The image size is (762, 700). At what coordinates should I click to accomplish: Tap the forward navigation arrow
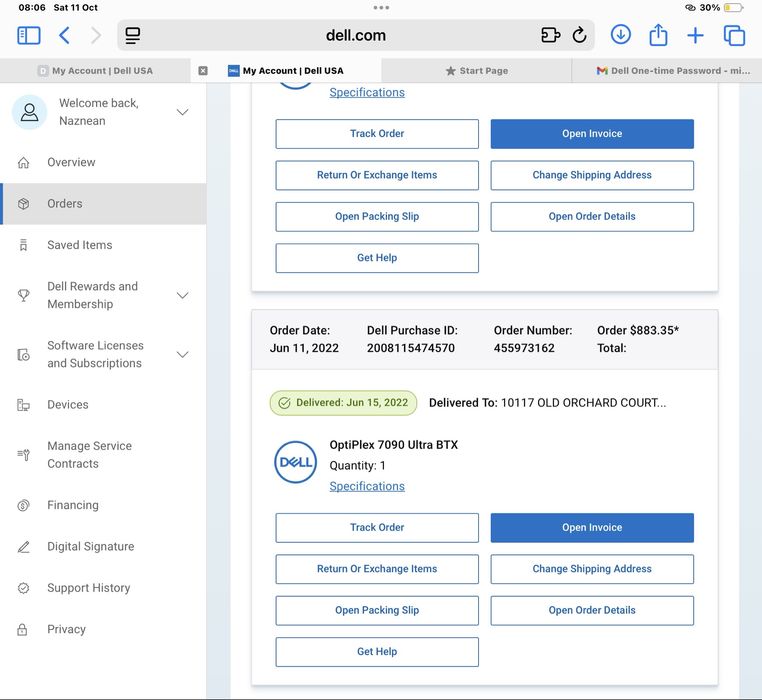coord(96,35)
